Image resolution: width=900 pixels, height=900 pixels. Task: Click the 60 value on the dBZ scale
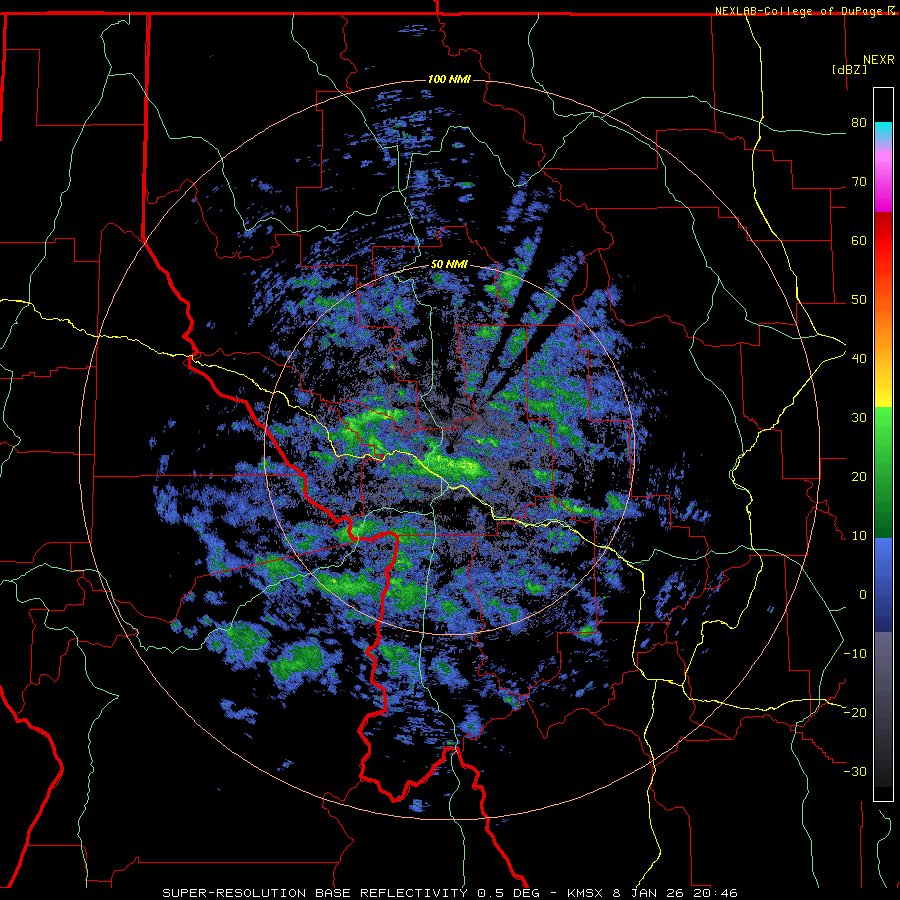point(859,240)
